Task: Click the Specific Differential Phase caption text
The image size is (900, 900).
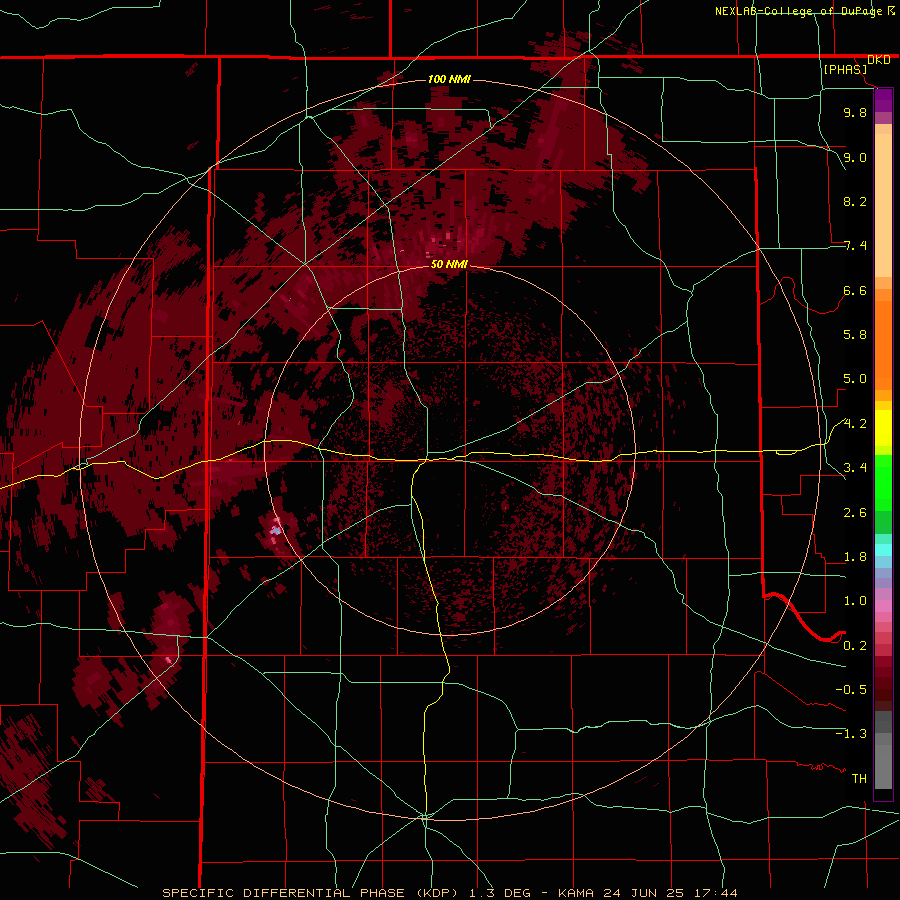Action: (x=450, y=893)
